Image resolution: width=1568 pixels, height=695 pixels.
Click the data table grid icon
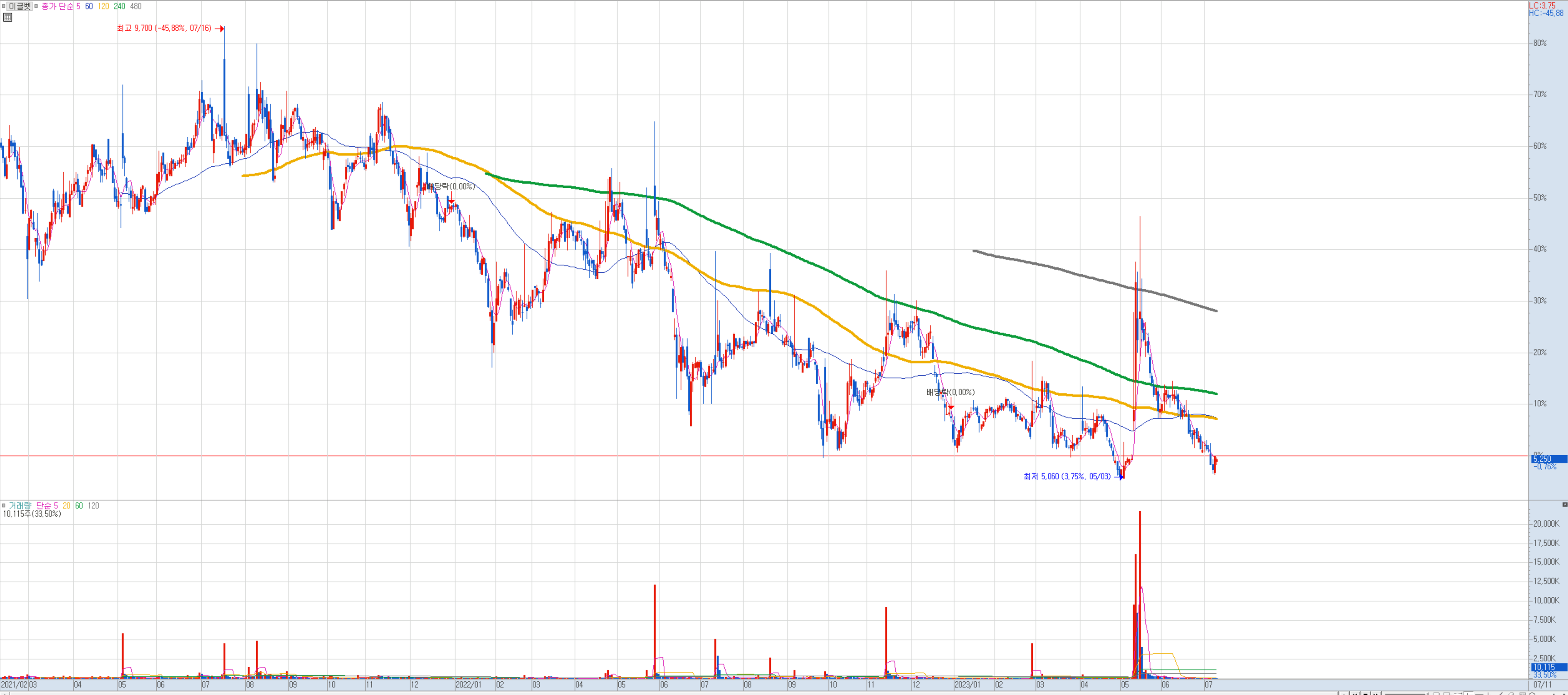pos(7,17)
